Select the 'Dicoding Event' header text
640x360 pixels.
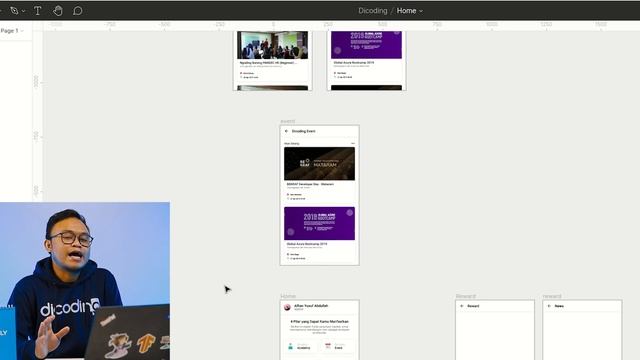(x=303, y=131)
